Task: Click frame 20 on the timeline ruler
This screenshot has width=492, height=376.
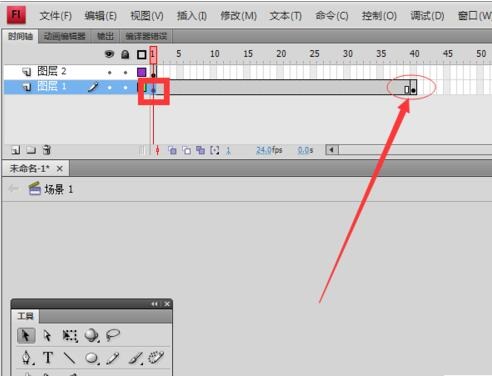Action: coord(281,54)
